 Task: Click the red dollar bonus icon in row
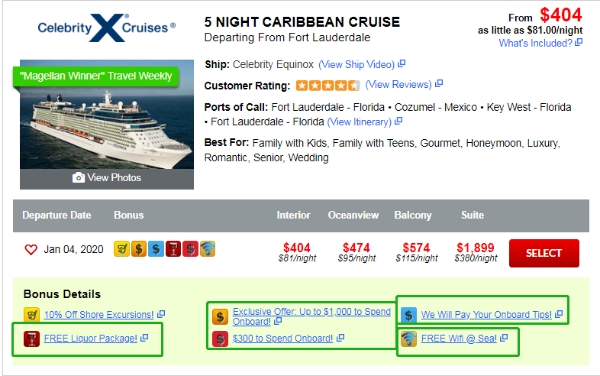190,249
